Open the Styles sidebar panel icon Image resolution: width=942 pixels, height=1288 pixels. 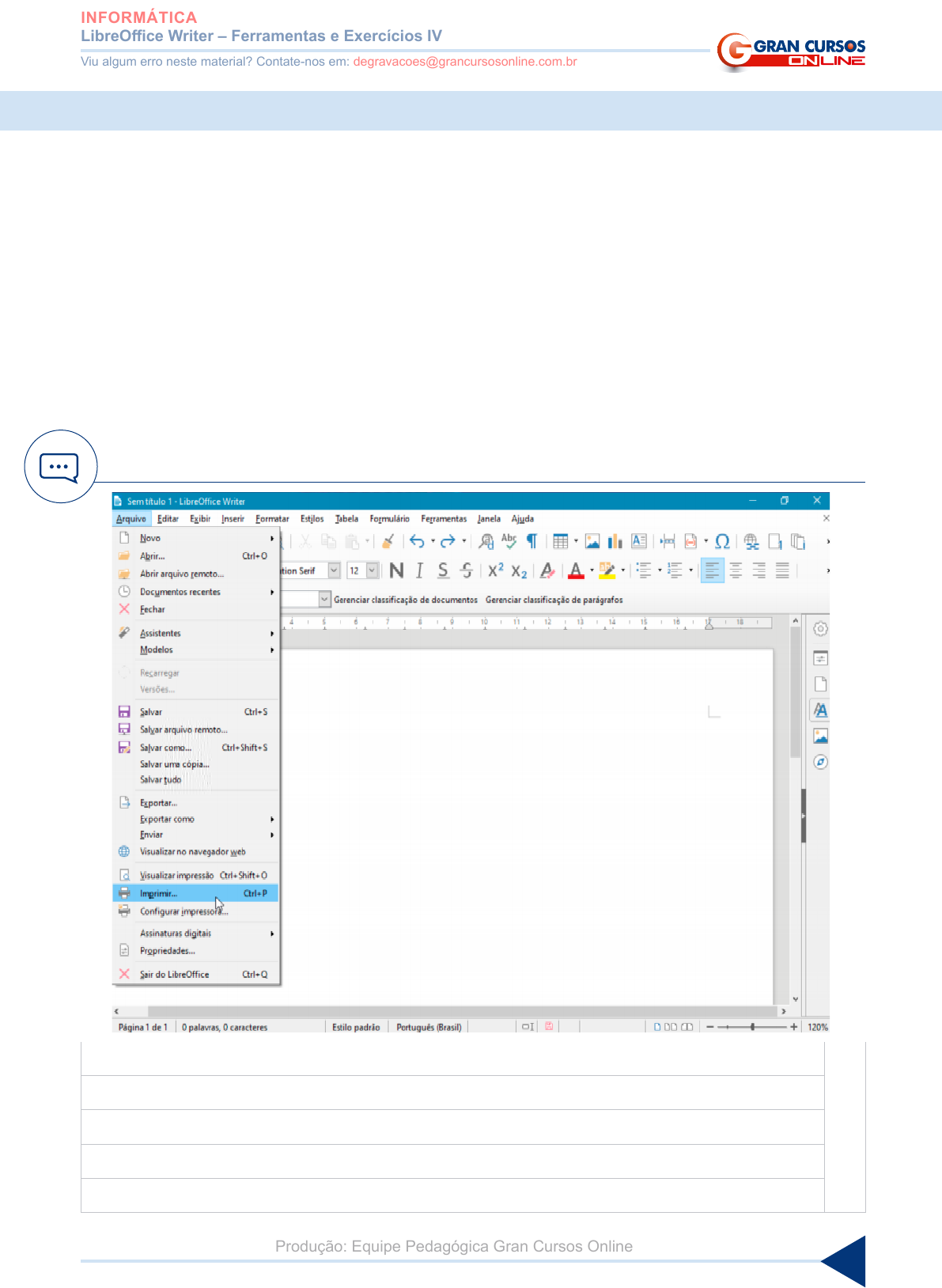pos(820,710)
